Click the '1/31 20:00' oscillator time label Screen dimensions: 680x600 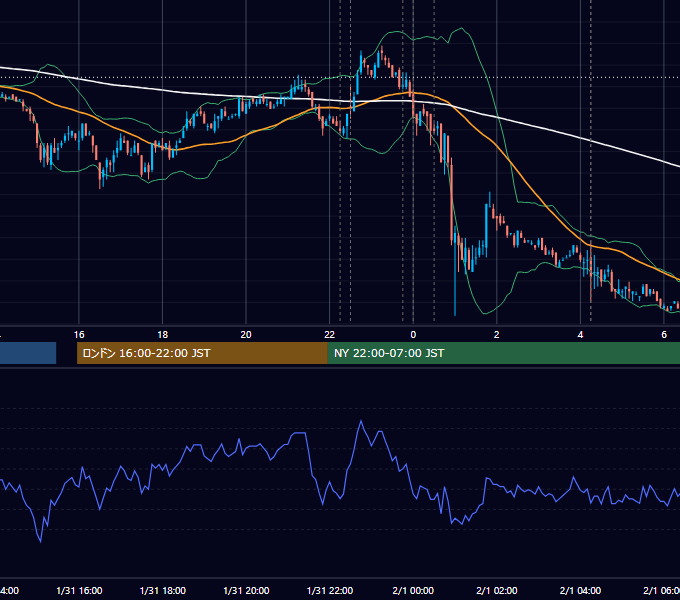246,590
